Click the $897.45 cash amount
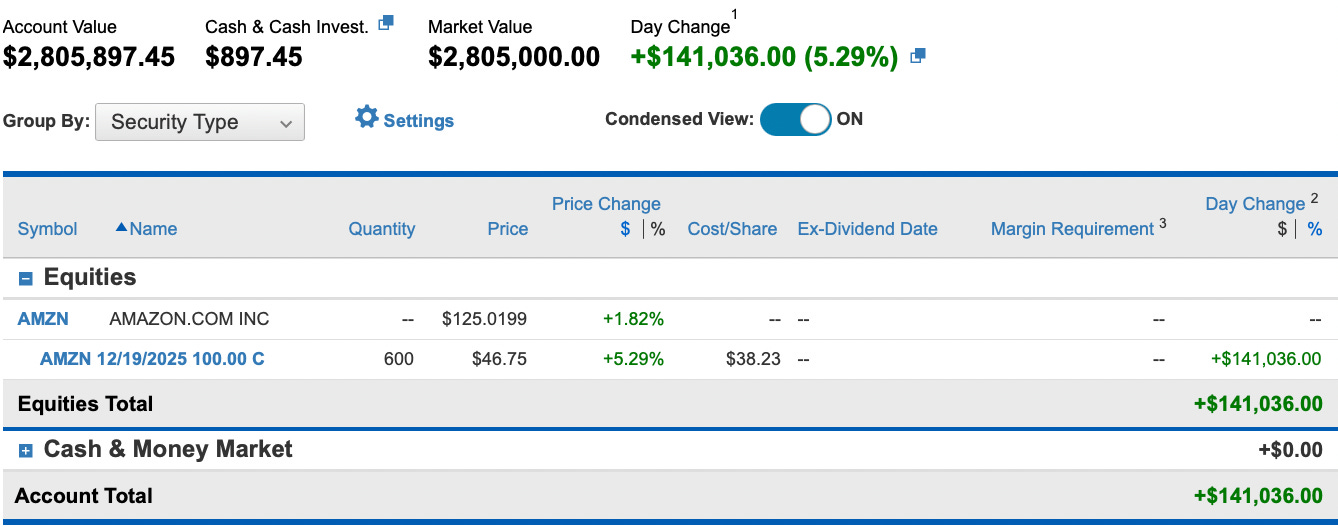Viewport: 1338px width, 527px height. tap(254, 57)
